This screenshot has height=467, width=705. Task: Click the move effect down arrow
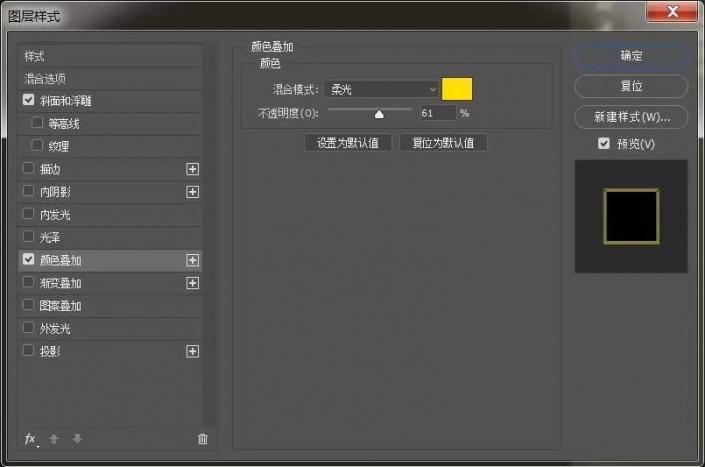[77, 439]
